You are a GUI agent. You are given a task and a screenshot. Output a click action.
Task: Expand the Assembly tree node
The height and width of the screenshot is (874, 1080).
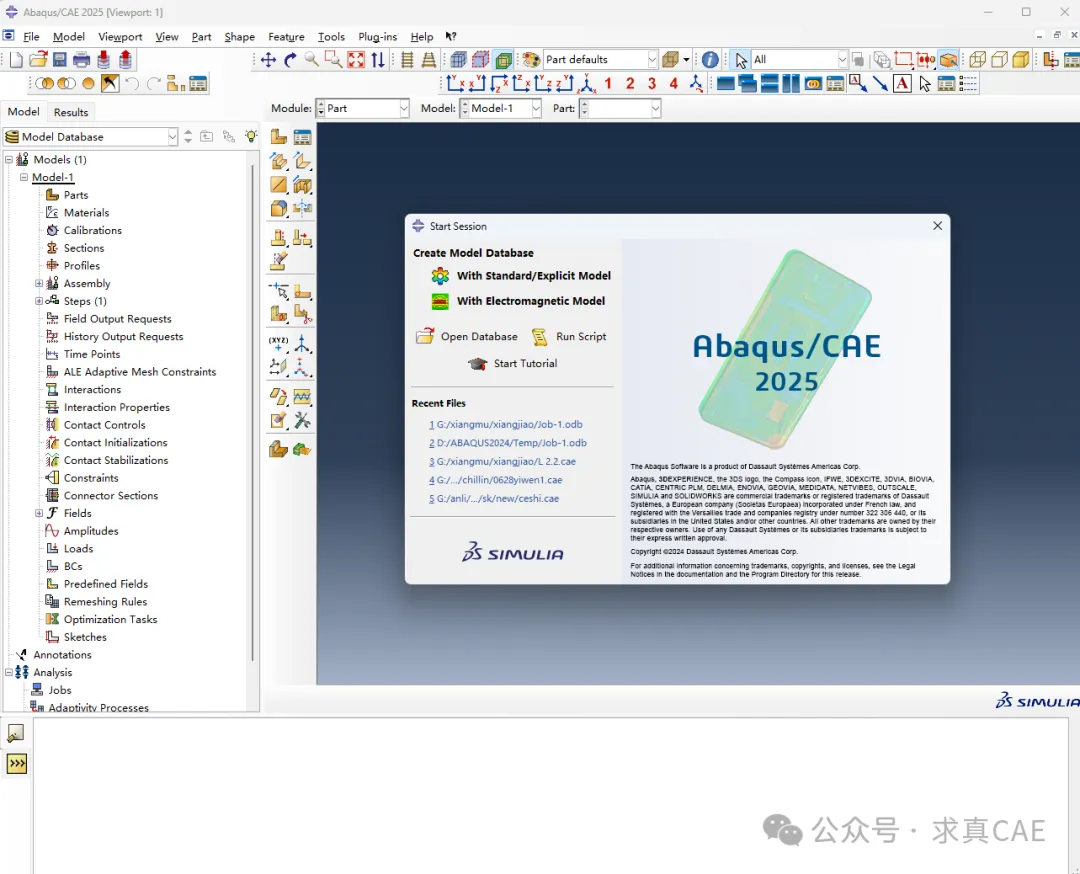tap(39, 283)
